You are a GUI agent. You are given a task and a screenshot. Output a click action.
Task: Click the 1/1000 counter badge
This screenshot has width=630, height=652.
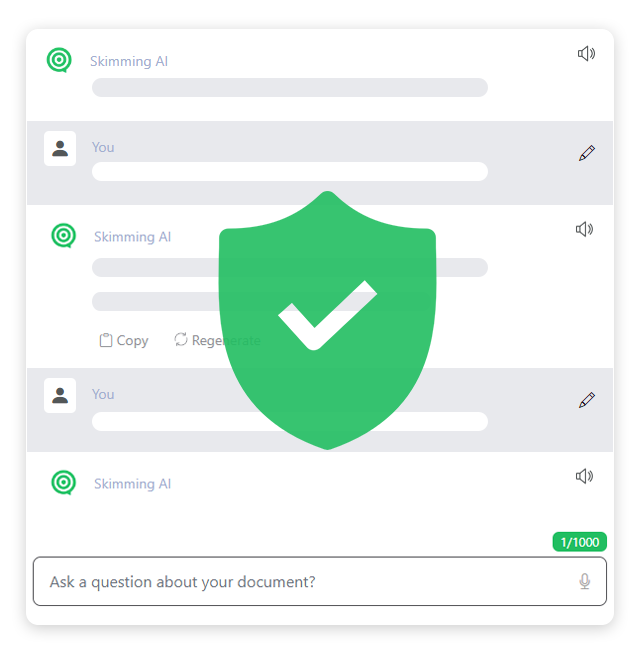579,542
